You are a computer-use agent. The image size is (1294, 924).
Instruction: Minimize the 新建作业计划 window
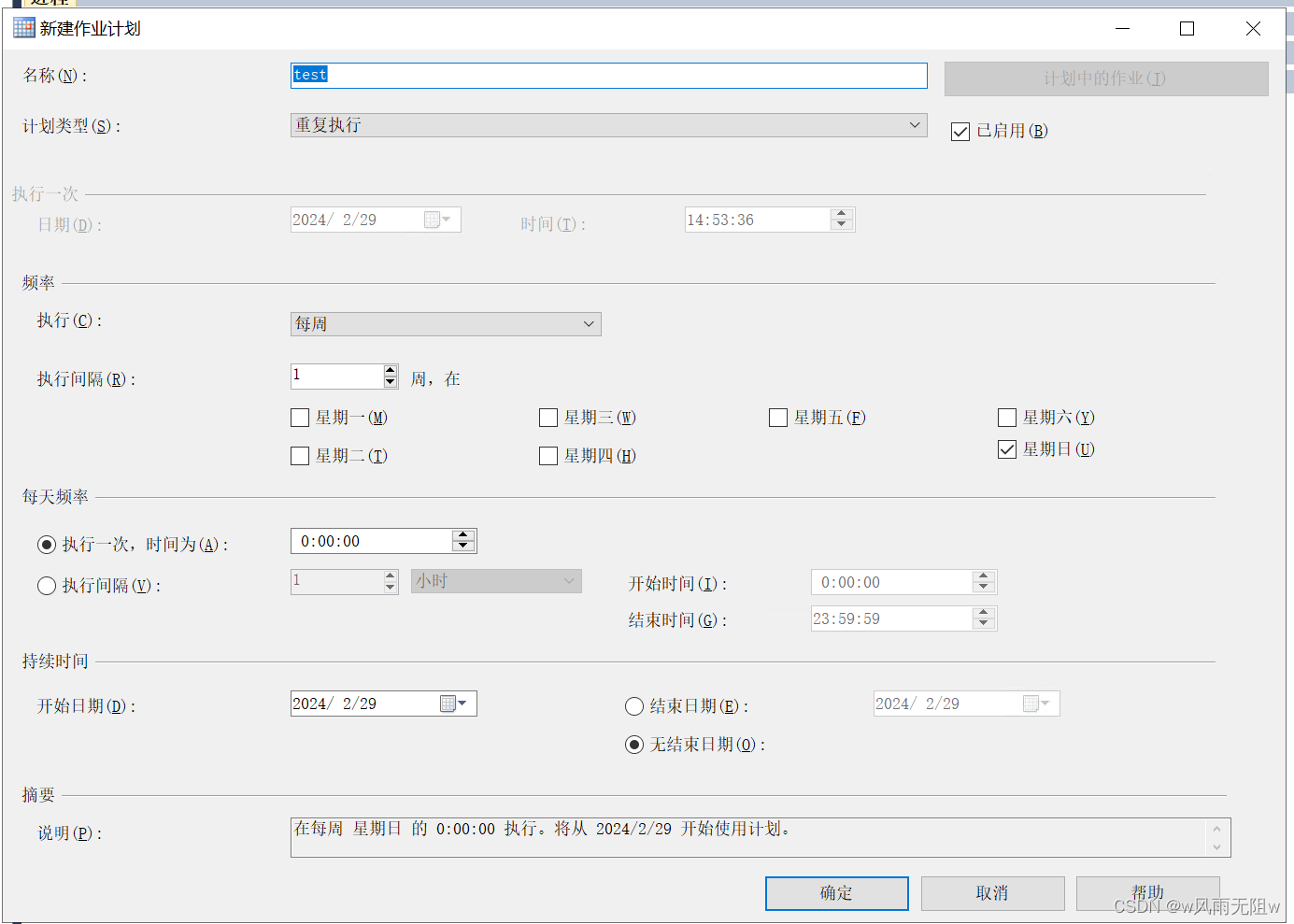pyautogui.click(x=1123, y=29)
